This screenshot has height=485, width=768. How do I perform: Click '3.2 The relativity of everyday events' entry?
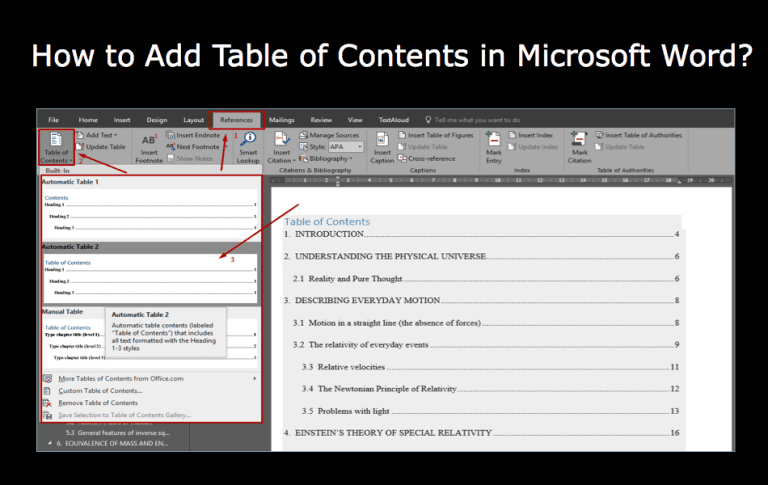[486, 344]
